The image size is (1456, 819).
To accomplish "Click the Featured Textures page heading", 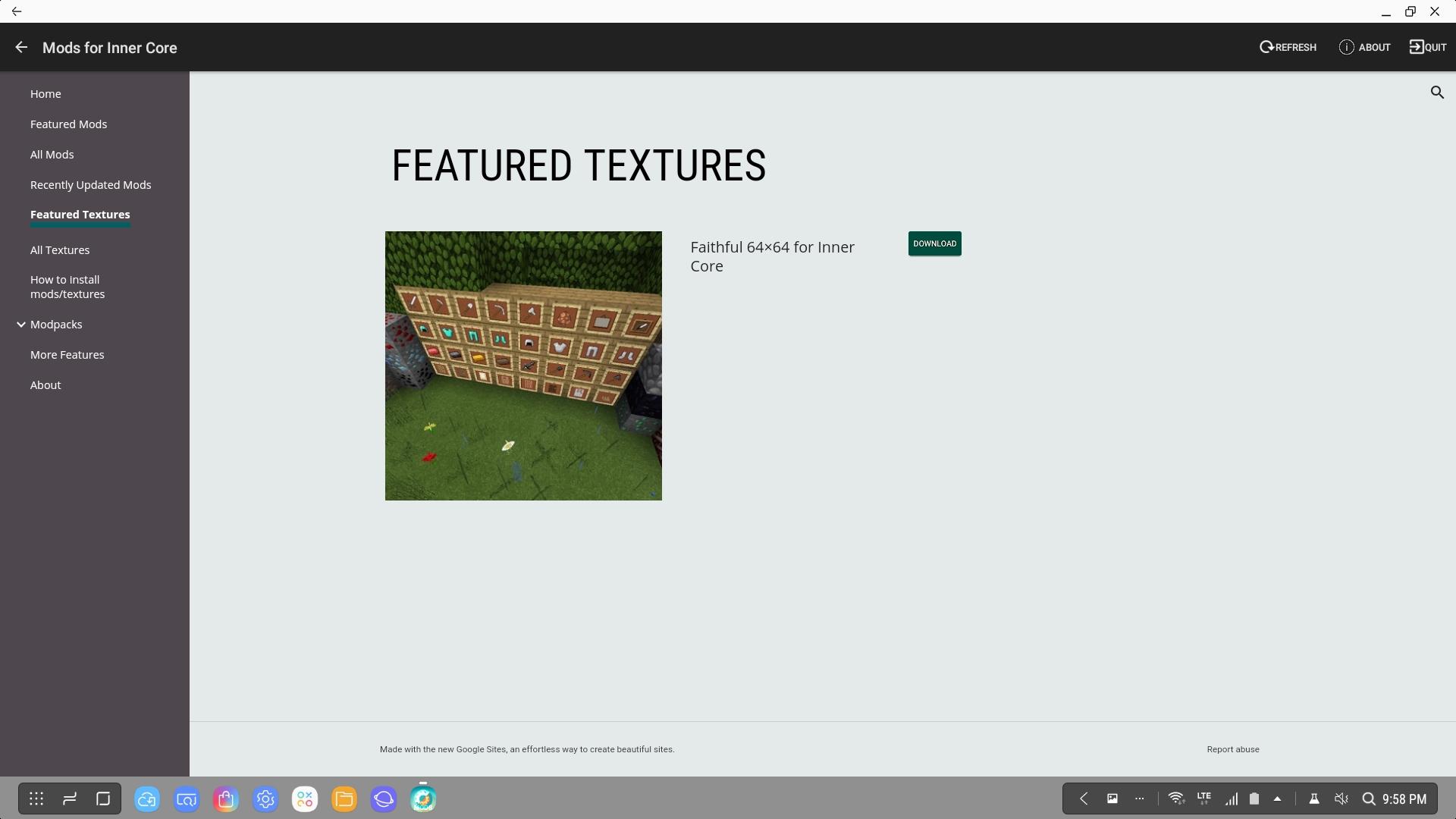I will pyautogui.click(x=579, y=165).
